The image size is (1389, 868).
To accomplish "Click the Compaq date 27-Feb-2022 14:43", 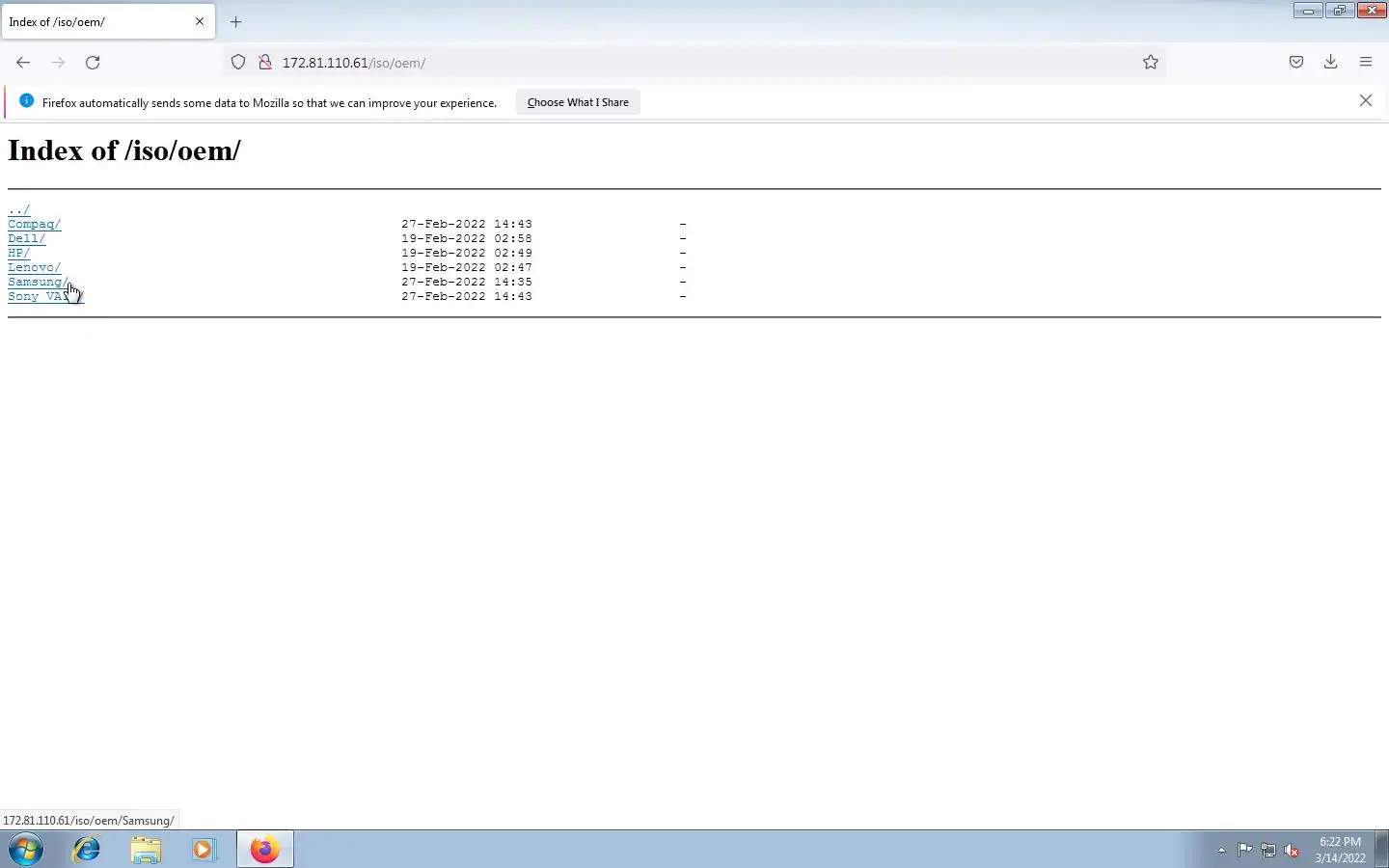I will (467, 224).
